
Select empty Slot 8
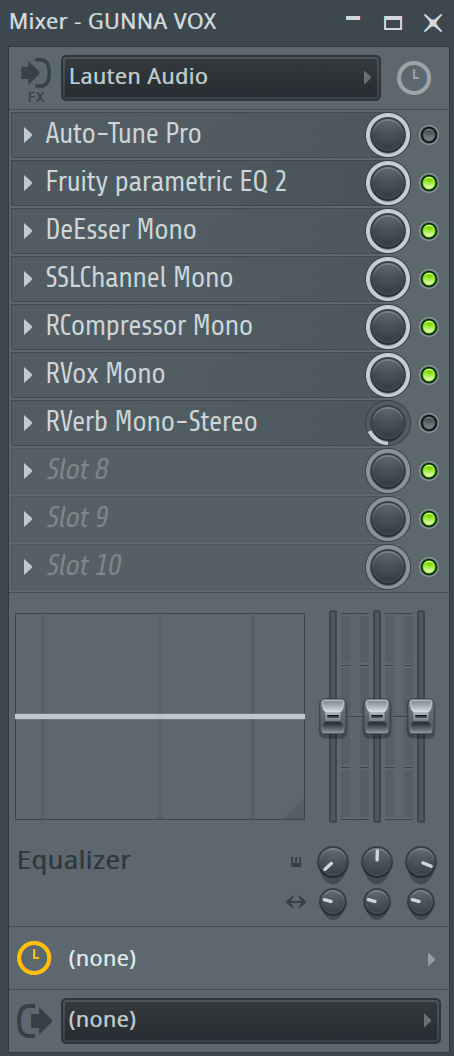coord(77,471)
